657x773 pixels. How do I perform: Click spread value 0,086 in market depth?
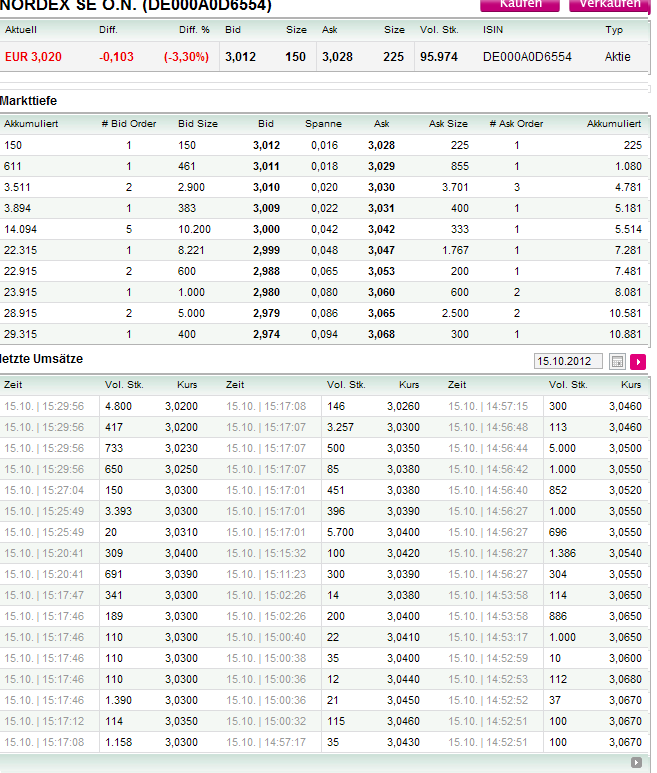324,313
